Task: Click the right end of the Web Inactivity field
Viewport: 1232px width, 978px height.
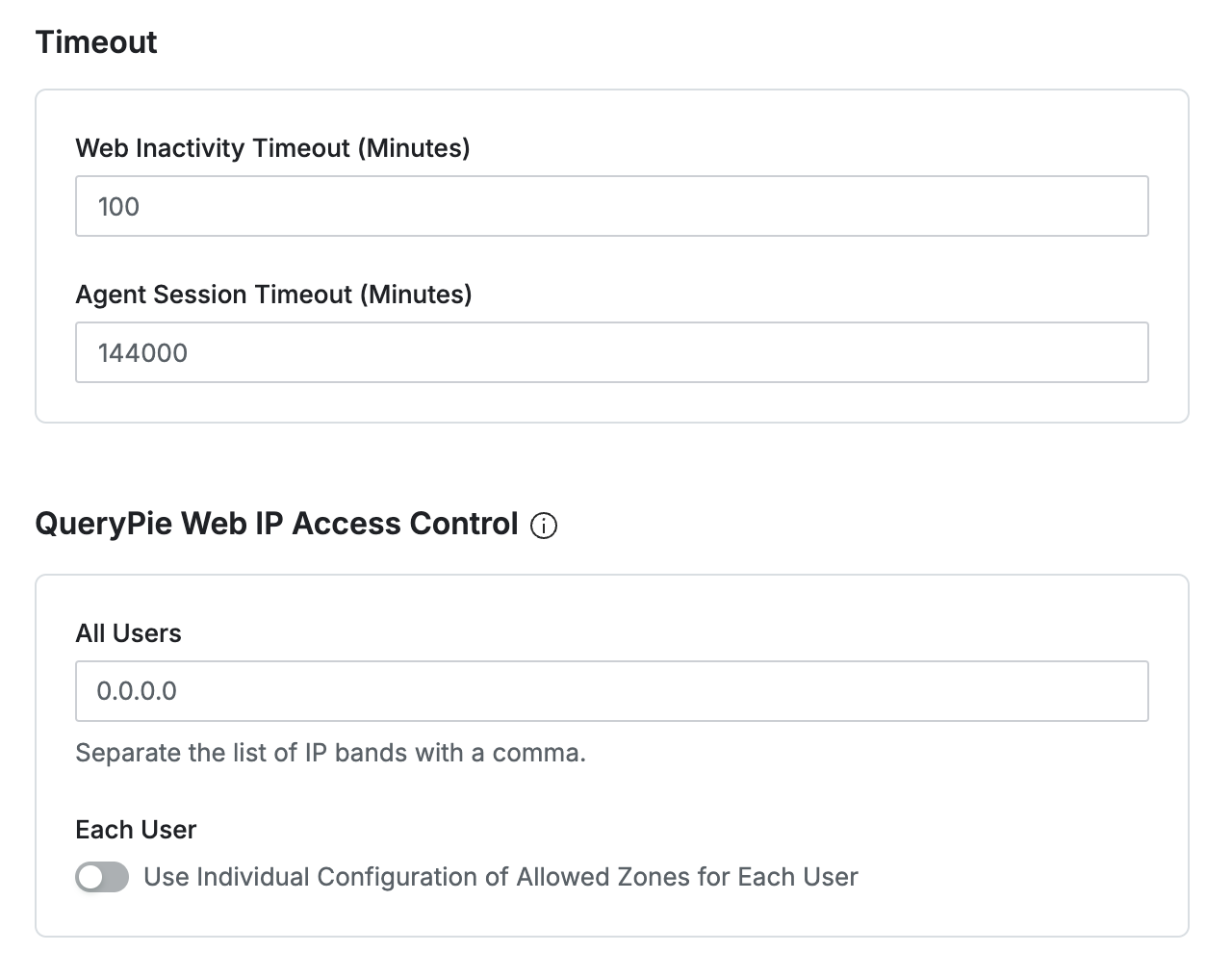Action: (x=1126, y=206)
